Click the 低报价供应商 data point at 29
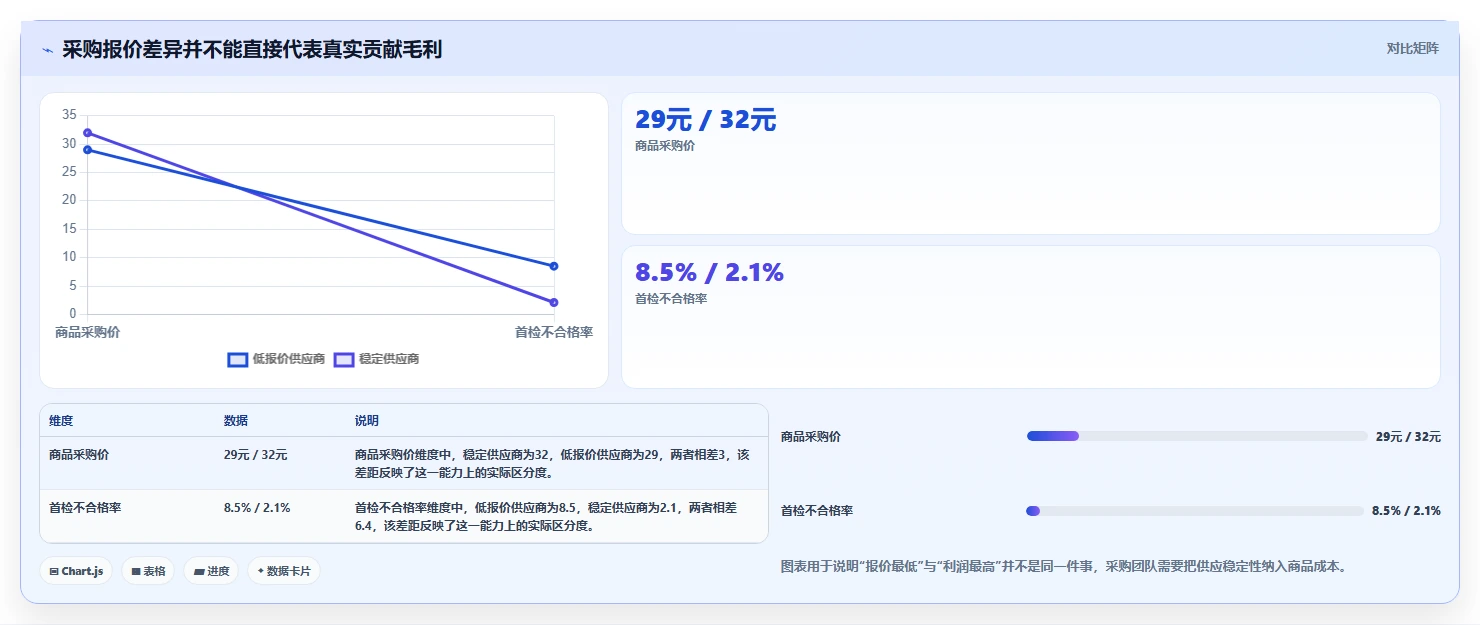The image size is (1480, 625). point(88,150)
